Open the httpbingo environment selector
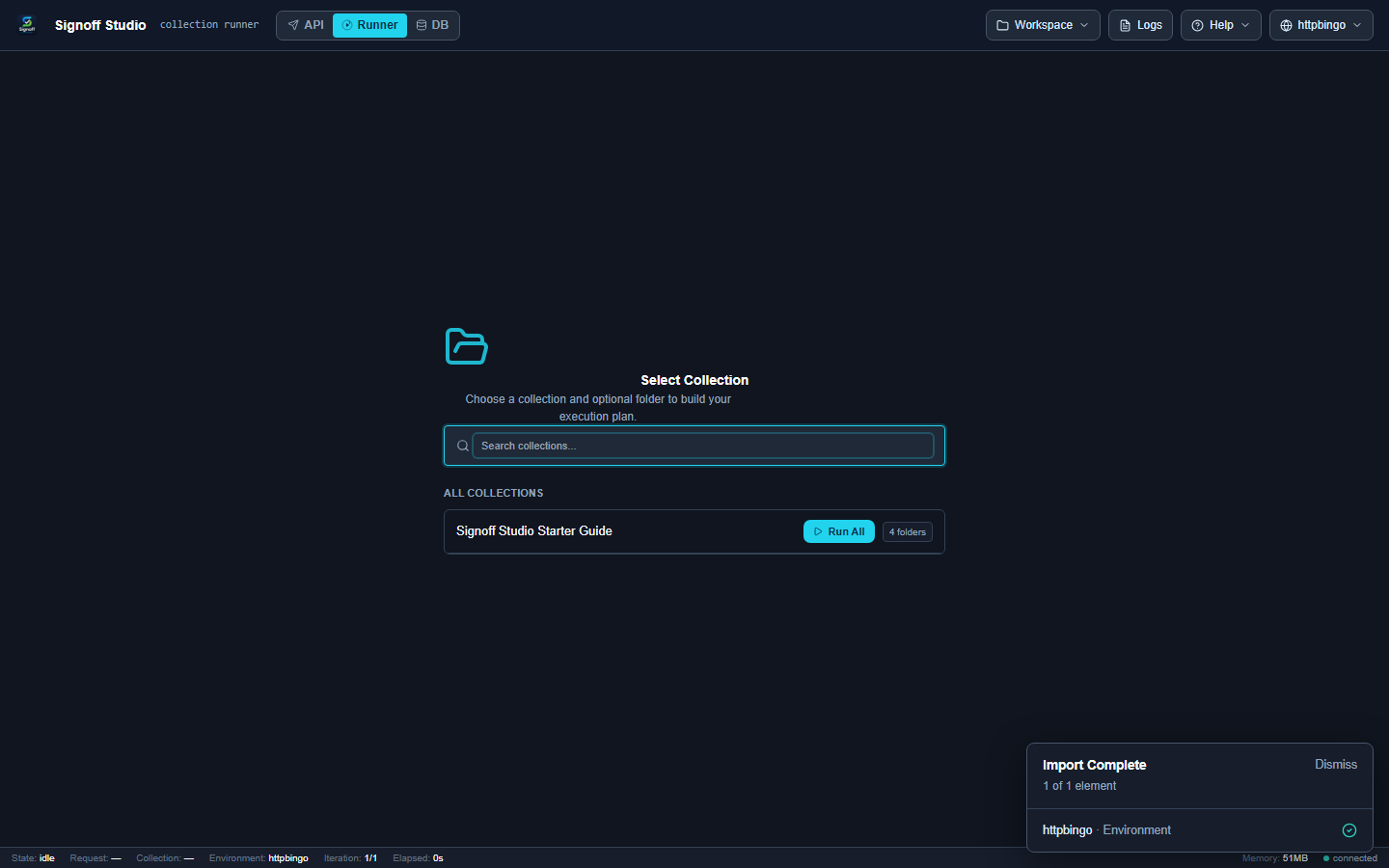Viewport: 1389px width, 868px height. [1321, 25]
